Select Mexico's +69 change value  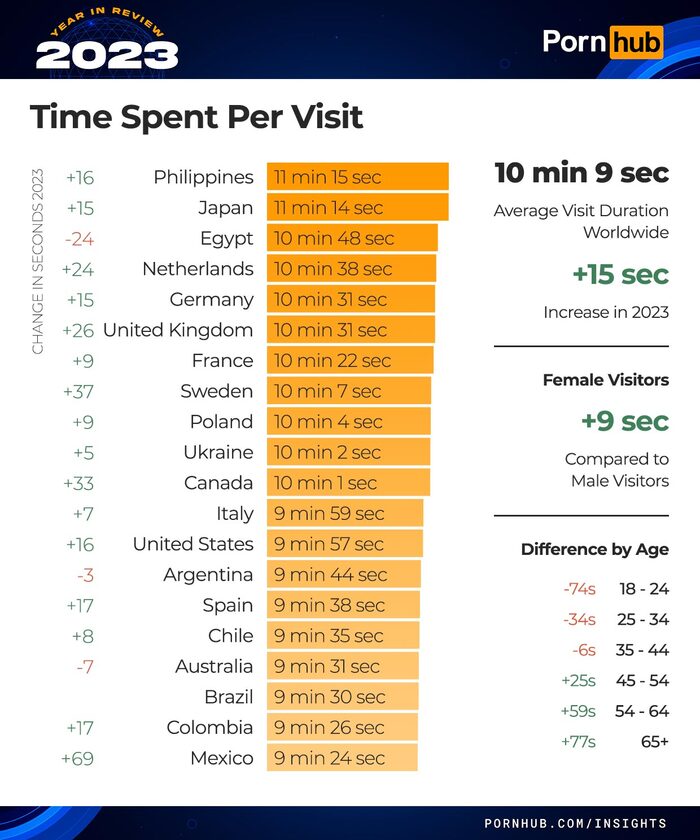(78, 758)
